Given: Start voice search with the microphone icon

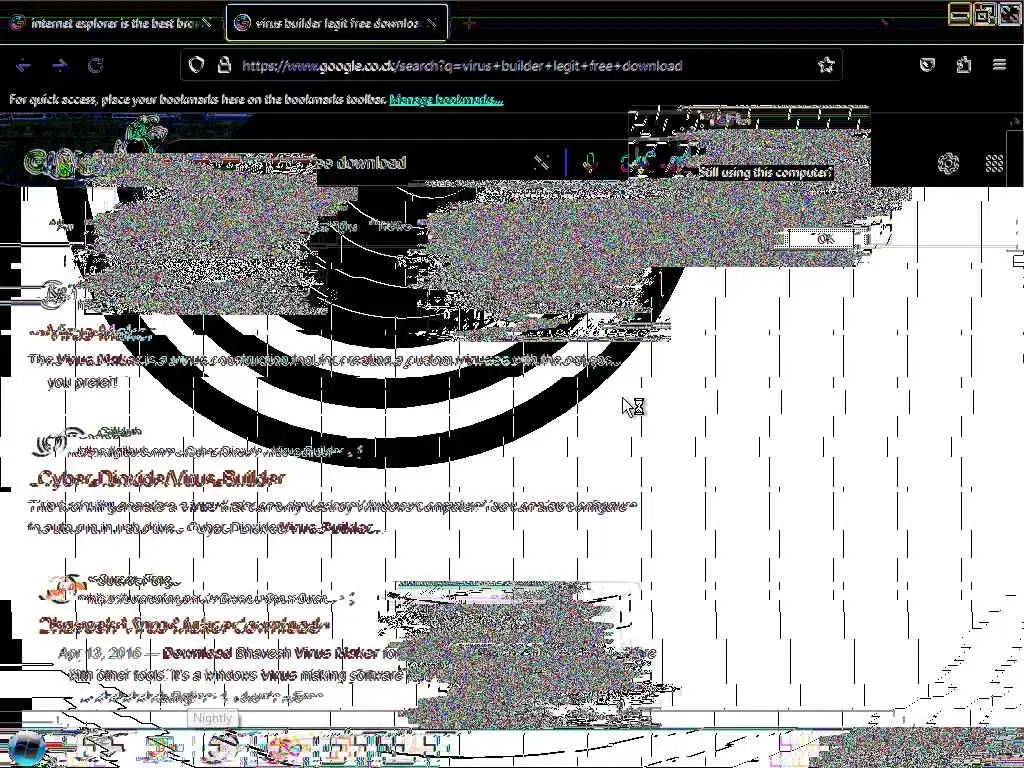Looking at the screenshot, I should [x=590, y=163].
